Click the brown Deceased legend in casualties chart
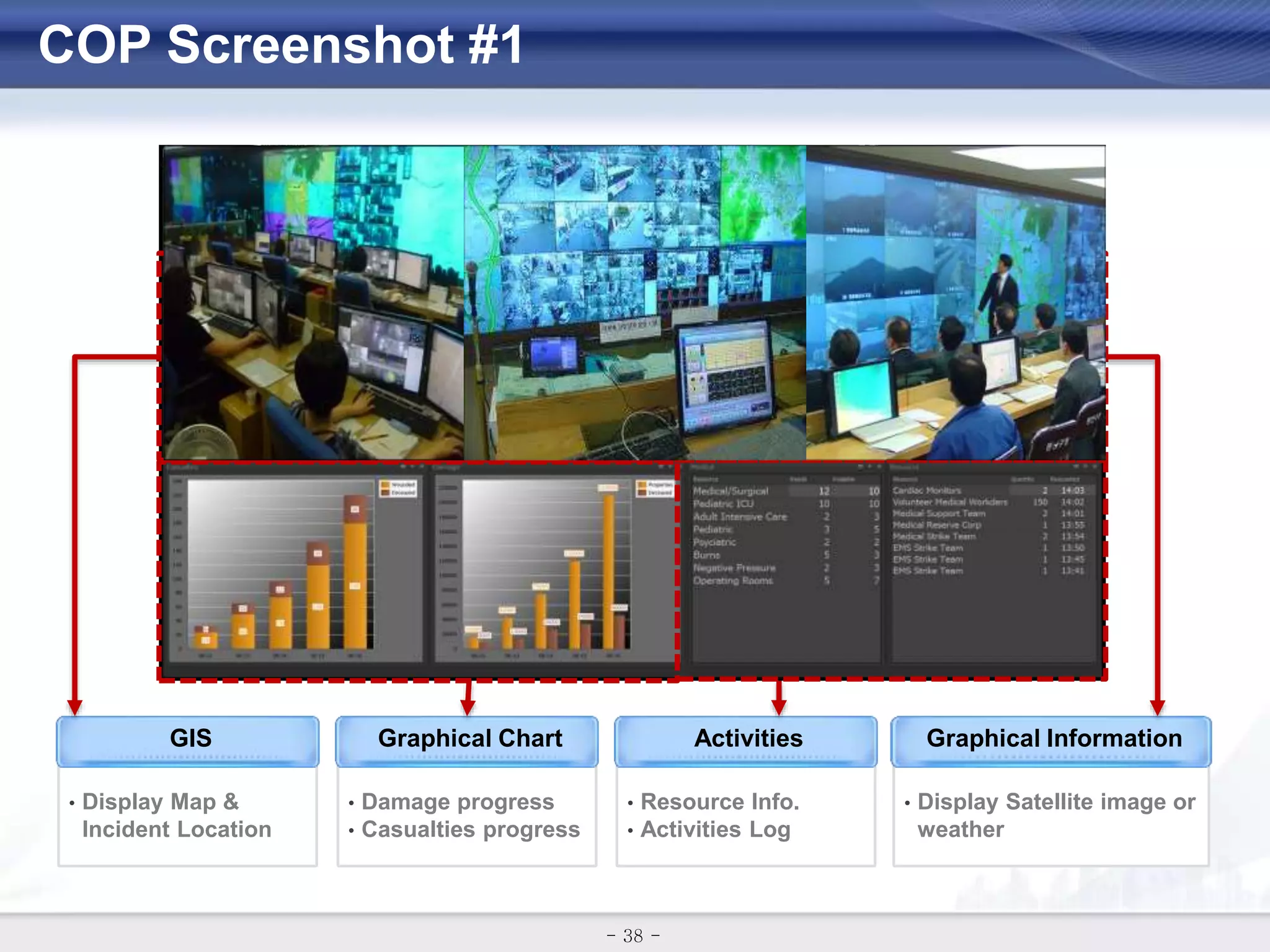Viewport: 1270px width, 952px height. tap(385, 493)
